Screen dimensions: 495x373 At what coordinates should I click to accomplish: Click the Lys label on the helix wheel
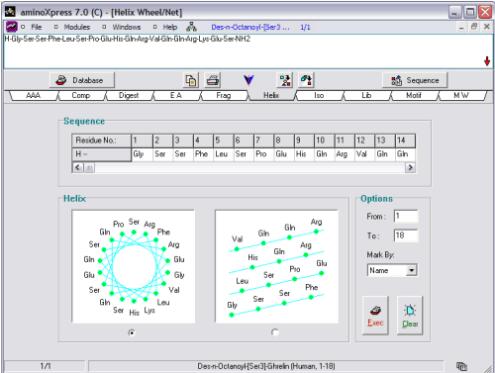pos(149,310)
